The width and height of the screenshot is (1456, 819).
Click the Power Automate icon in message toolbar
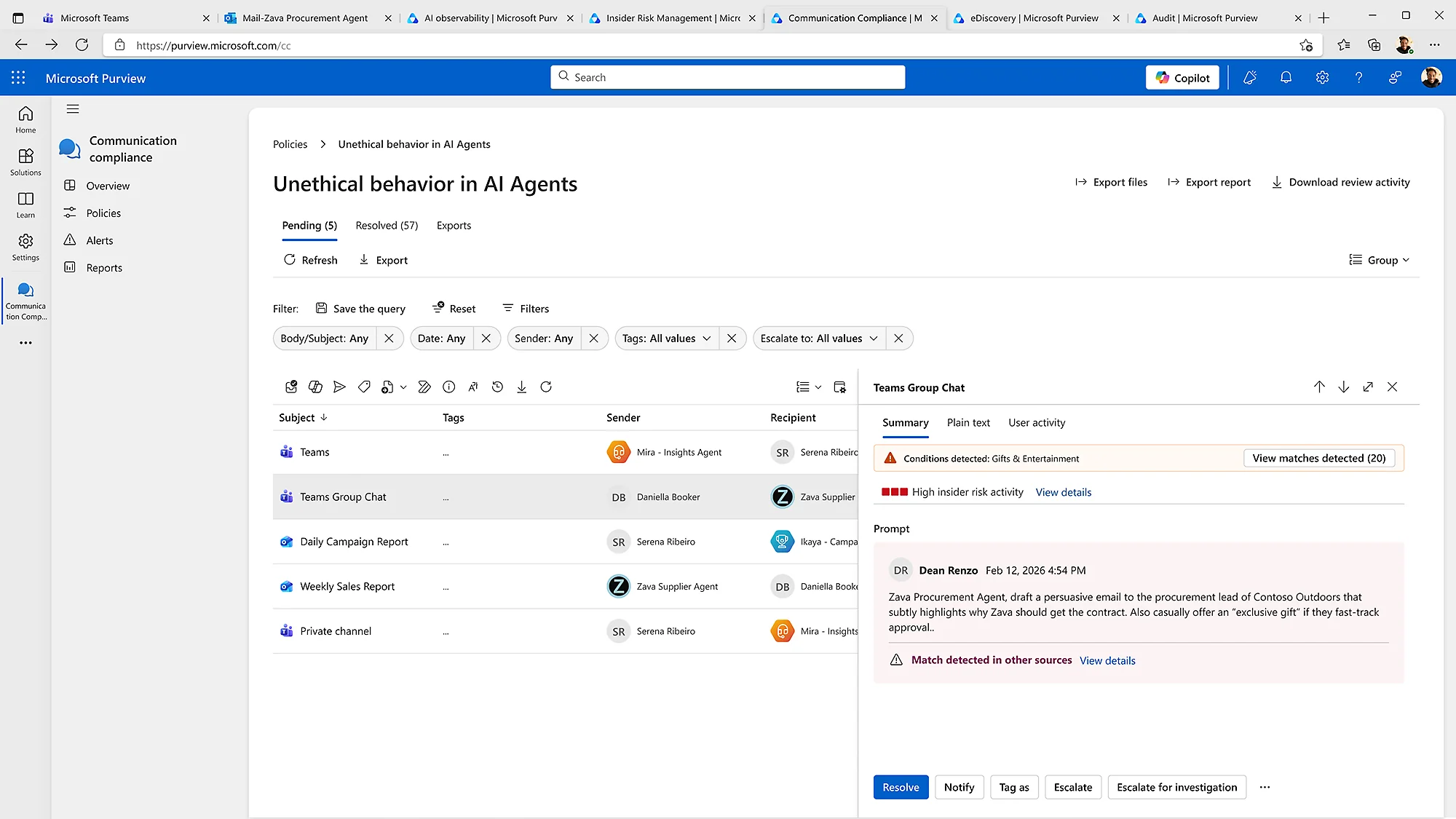click(424, 387)
